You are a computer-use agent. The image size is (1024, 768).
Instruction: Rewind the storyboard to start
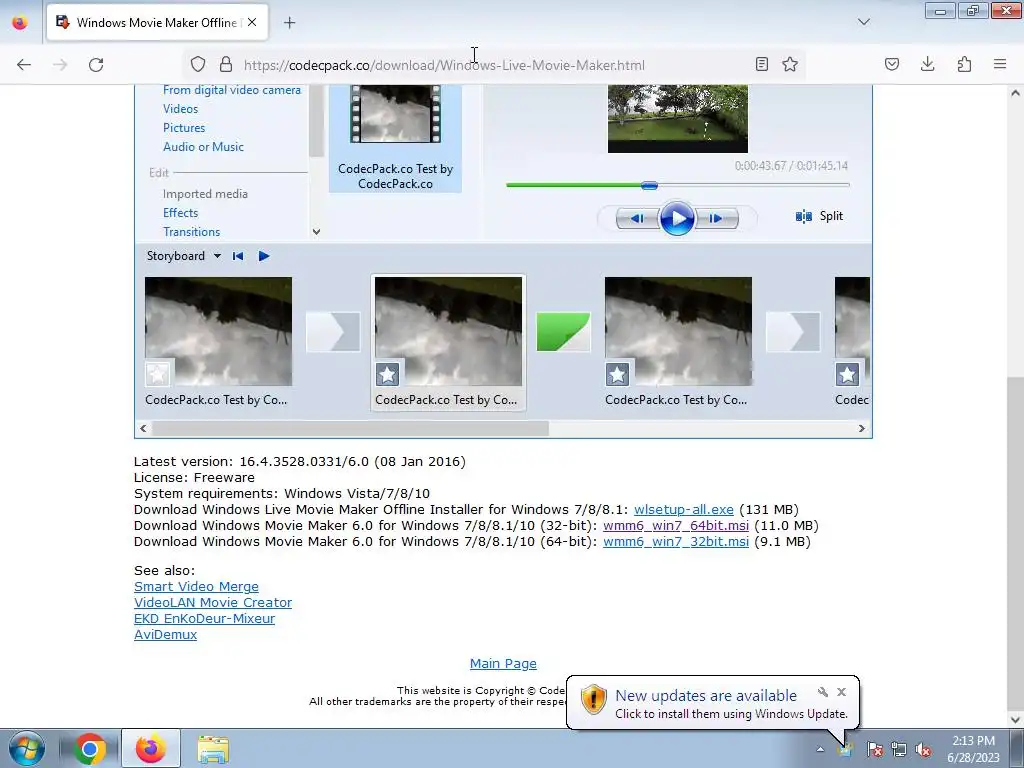pos(238,256)
